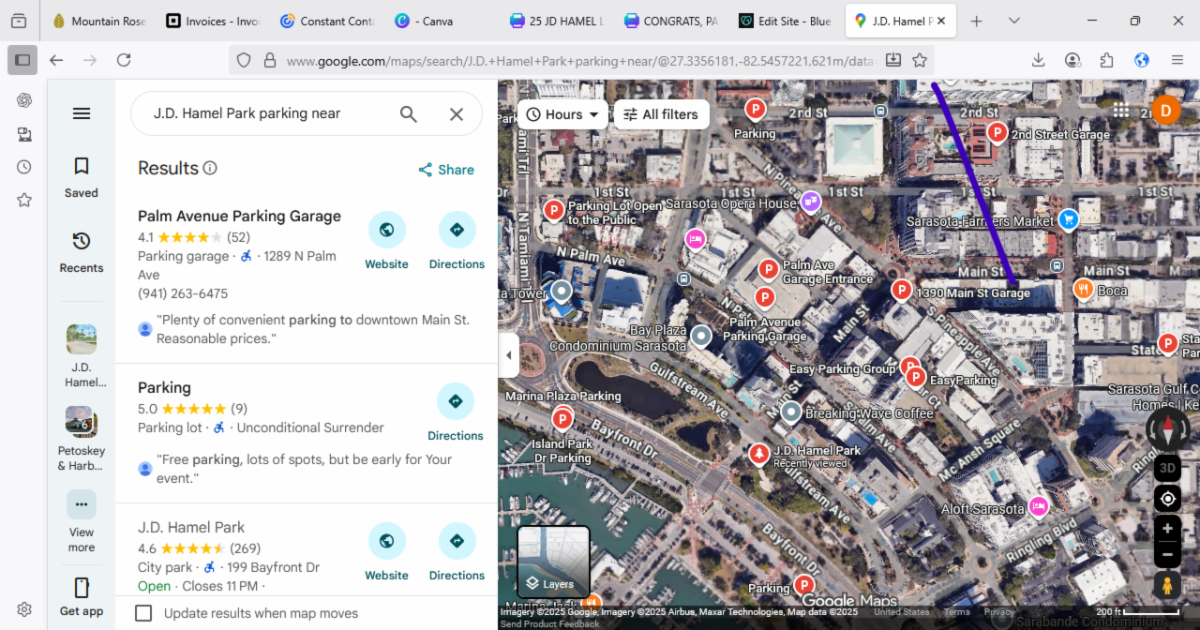Open All filters panel
This screenshot has width=1200, height=630.
pos(661,114)
